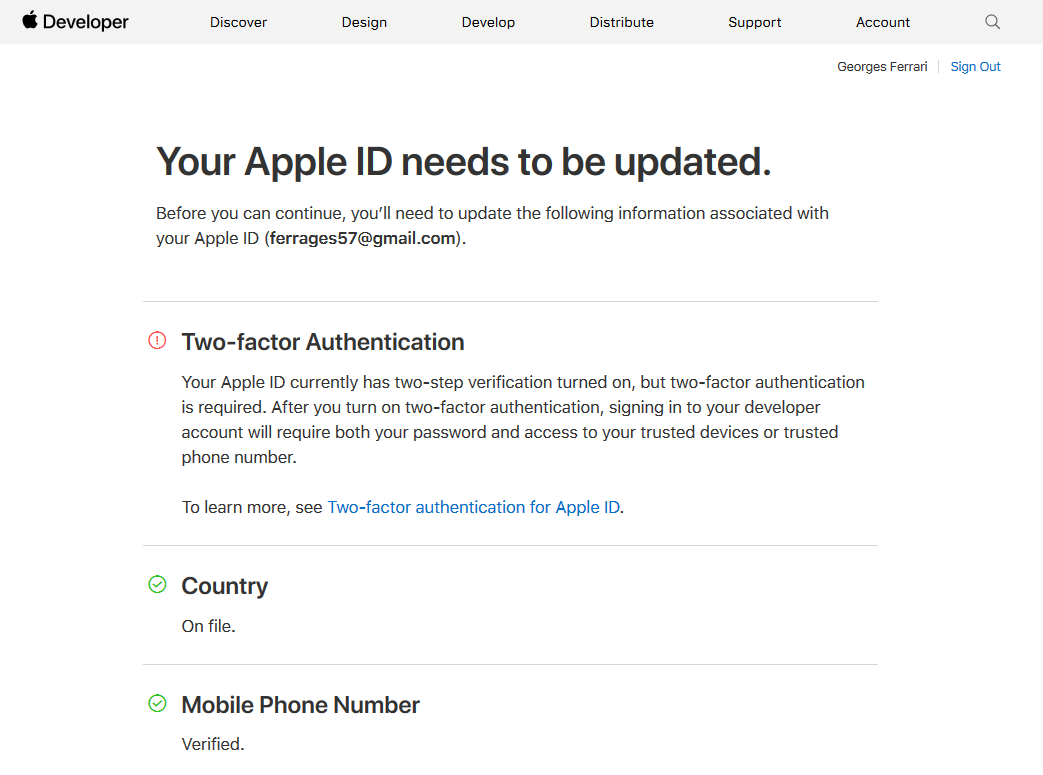Click the 'Your Apple ID needs to be updated.' heading
The width and height of the screenshot is (1043, 775).
coord(464,162)
